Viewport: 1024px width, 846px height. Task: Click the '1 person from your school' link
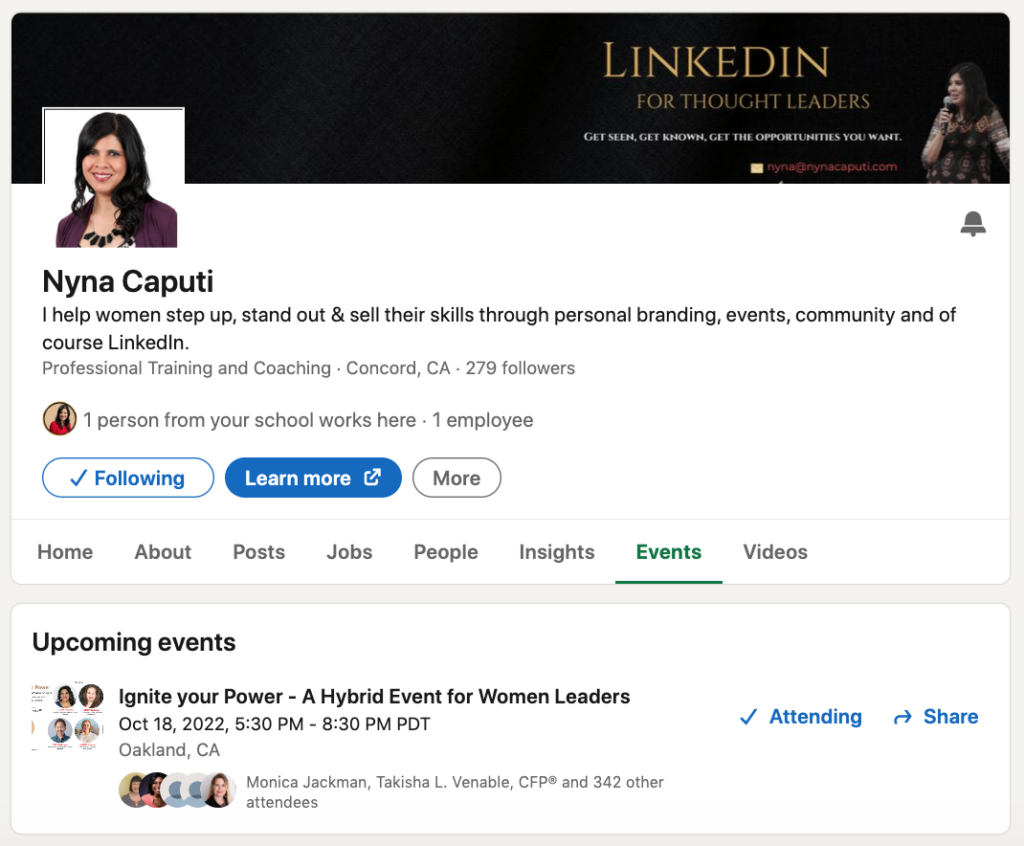click(x=249, y=420)
